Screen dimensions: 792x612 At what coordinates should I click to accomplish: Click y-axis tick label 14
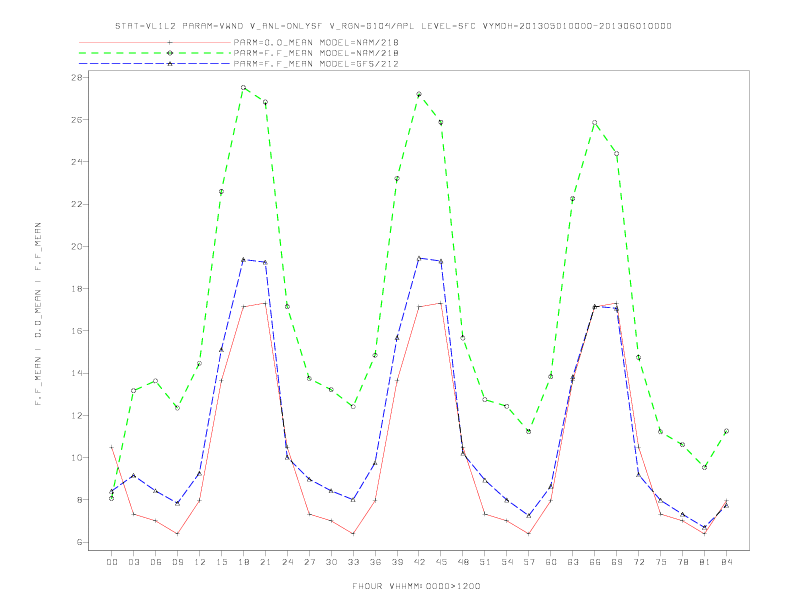[77, 374]
